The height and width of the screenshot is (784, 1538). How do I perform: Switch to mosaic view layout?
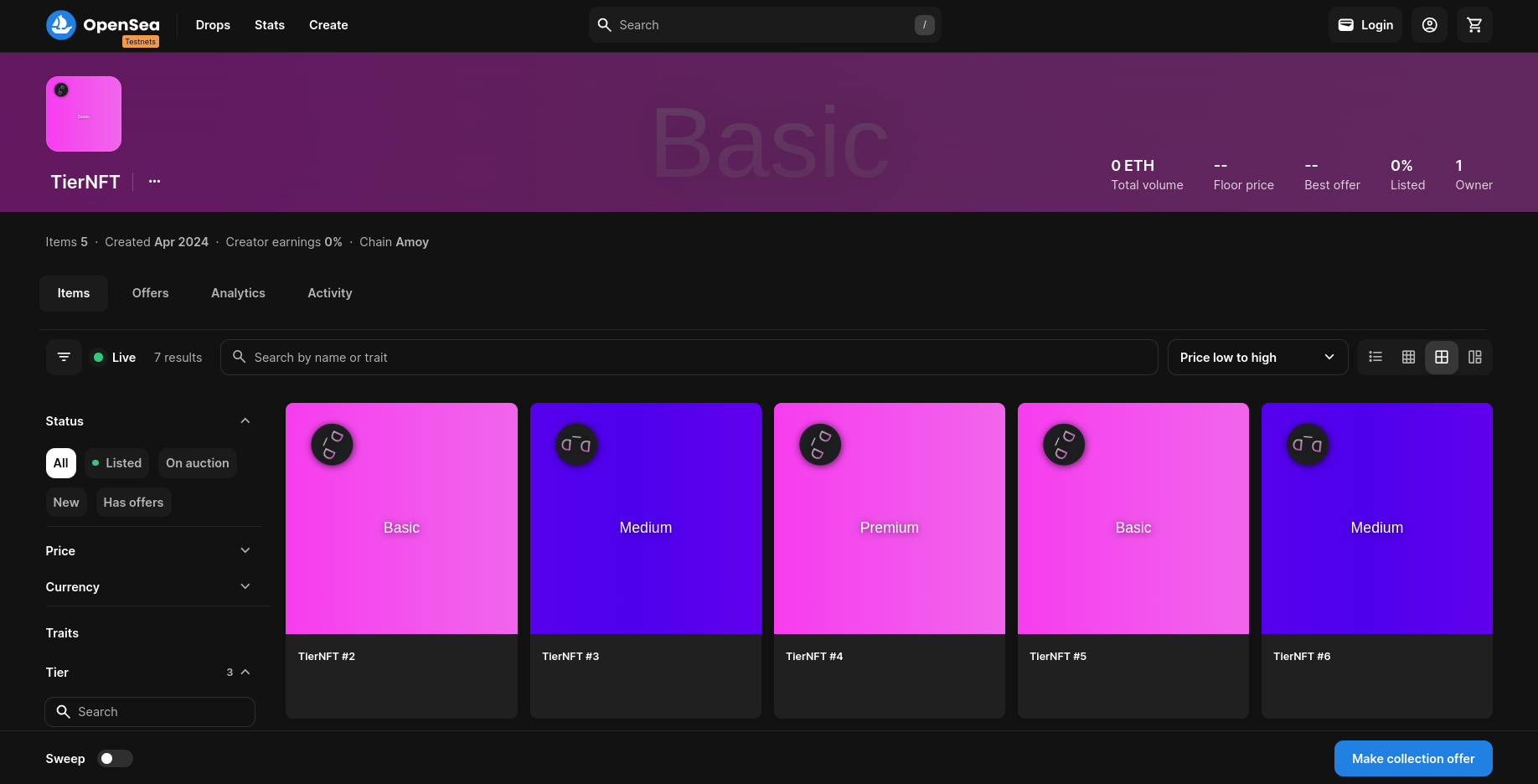[1474, 358]
